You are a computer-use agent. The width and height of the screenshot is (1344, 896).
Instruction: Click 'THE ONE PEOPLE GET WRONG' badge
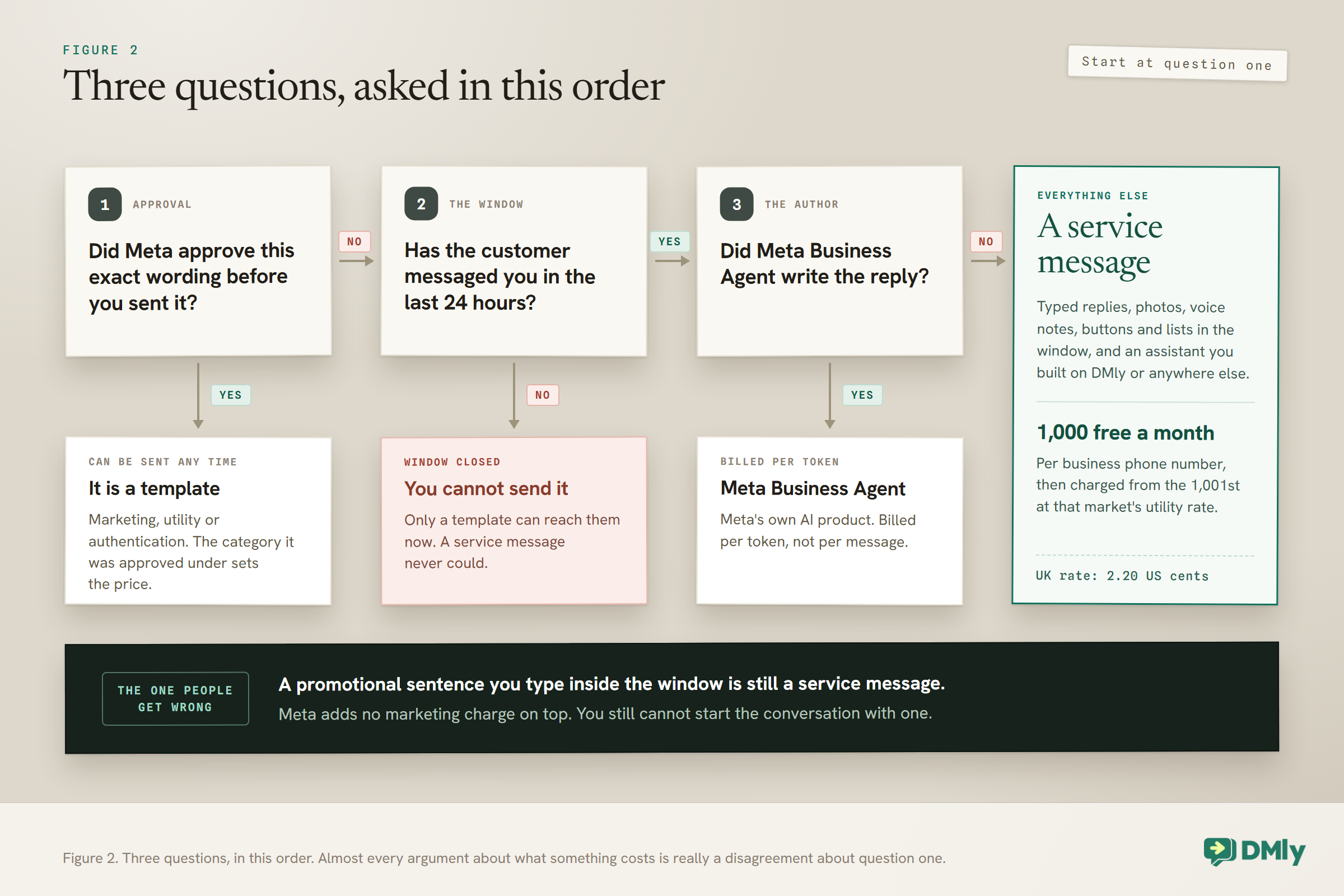(x=175, y=698)
